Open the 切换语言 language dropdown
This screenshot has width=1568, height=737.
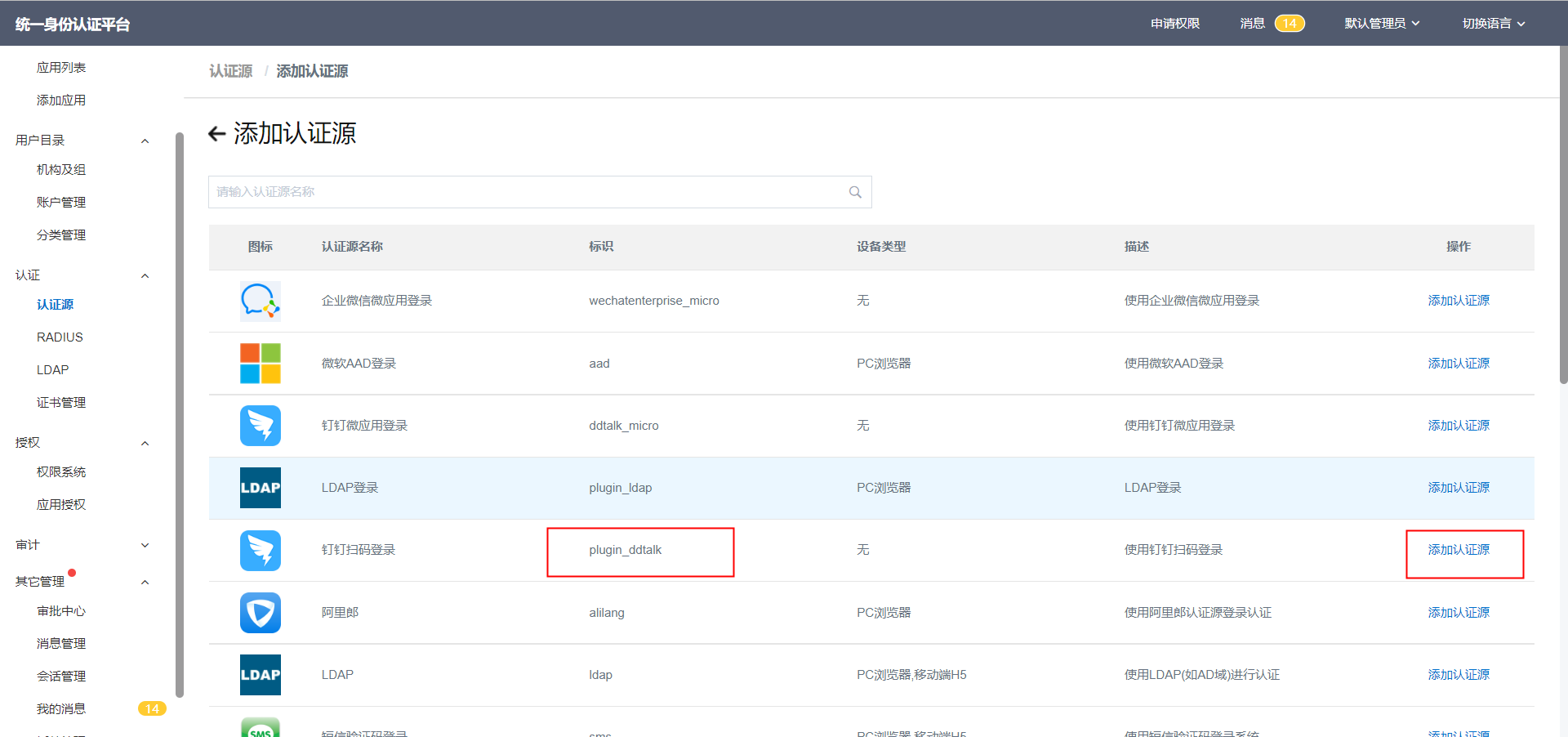(1493, 24)
